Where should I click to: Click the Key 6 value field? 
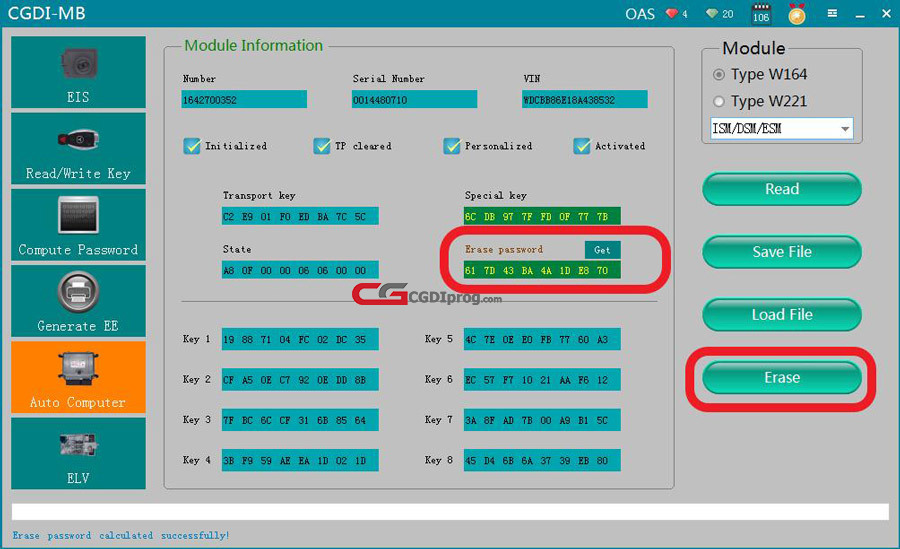pyautogui.click(x=542, y=380)
